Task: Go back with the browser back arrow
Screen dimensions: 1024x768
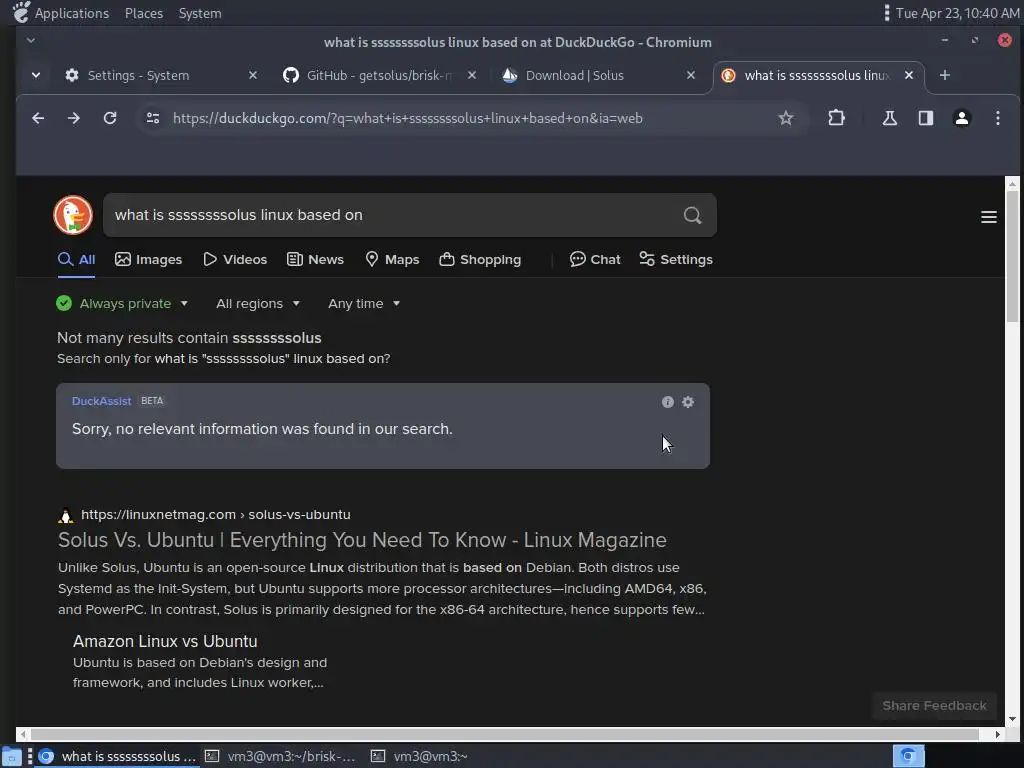Action: click(x=38, y=118)
